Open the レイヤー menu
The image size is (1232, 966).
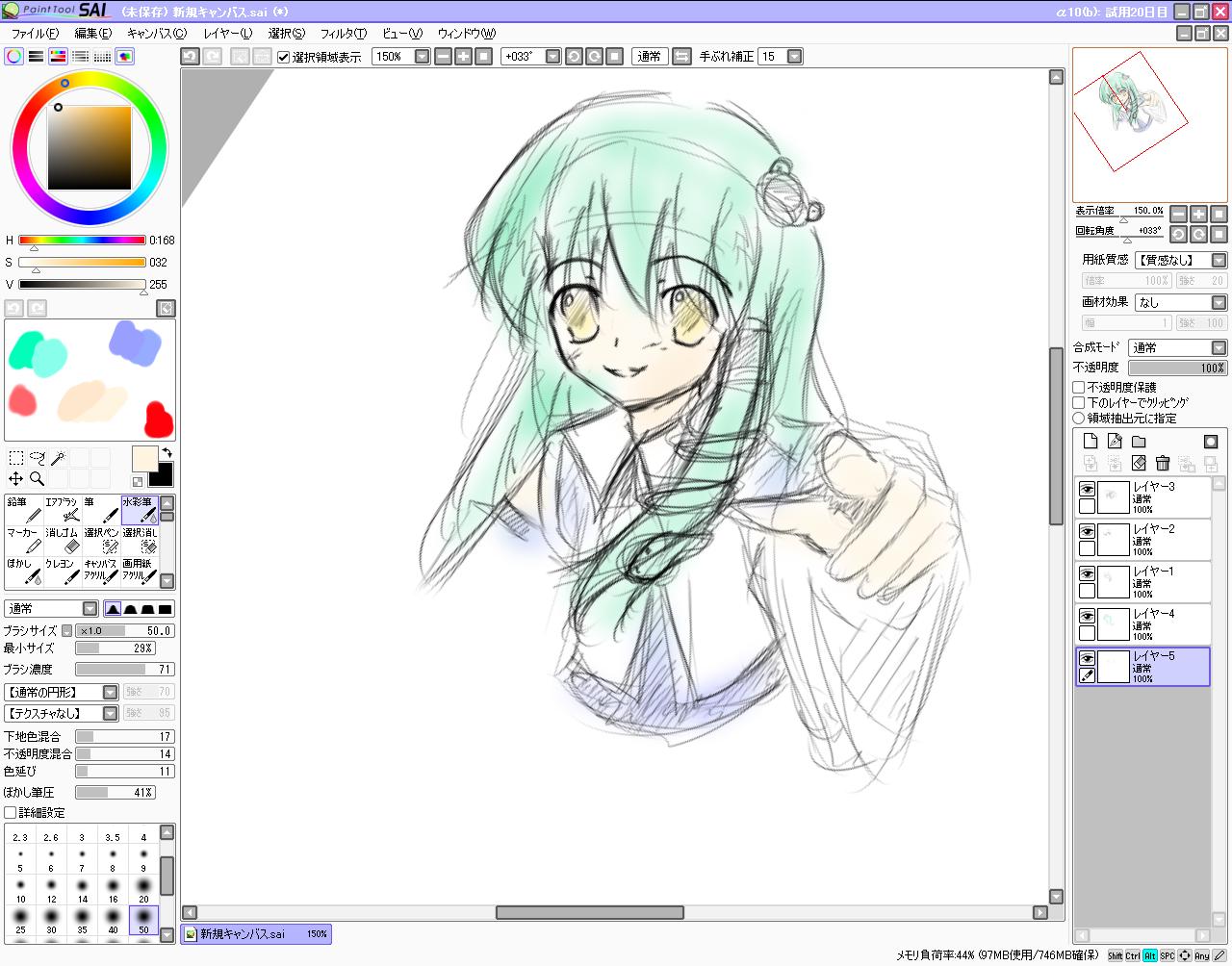point(228,34)
